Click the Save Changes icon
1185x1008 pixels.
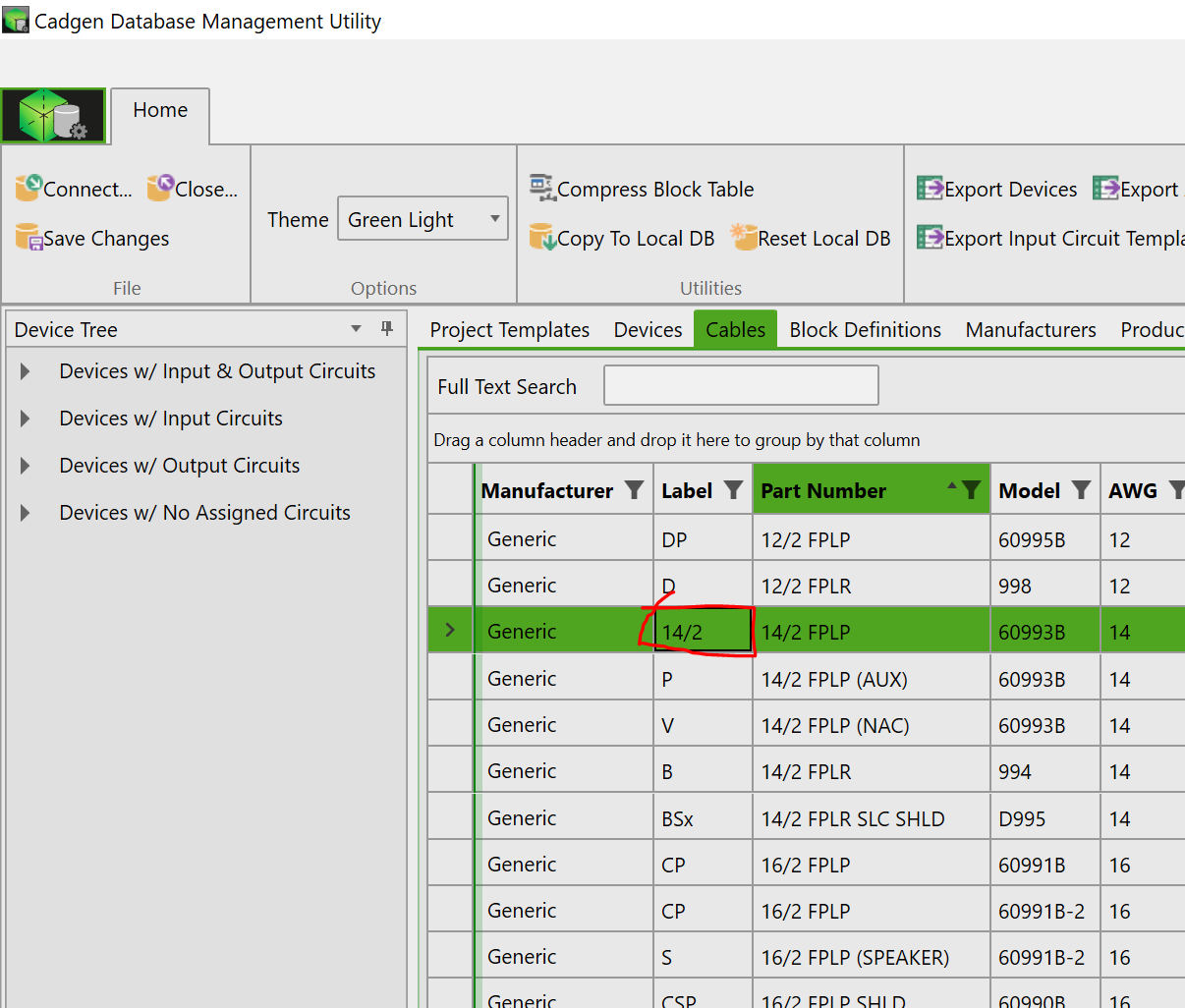(x=28, y=237)
